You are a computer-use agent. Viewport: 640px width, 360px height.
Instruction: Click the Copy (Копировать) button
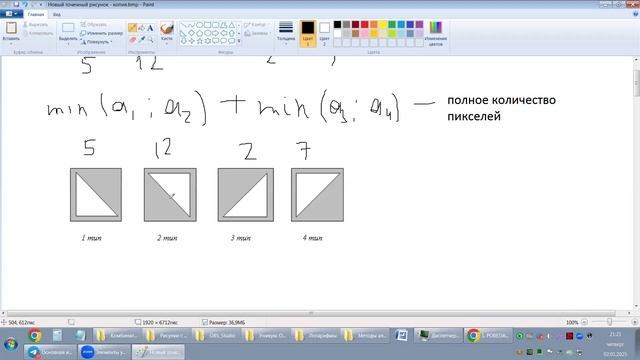[38, 33]
